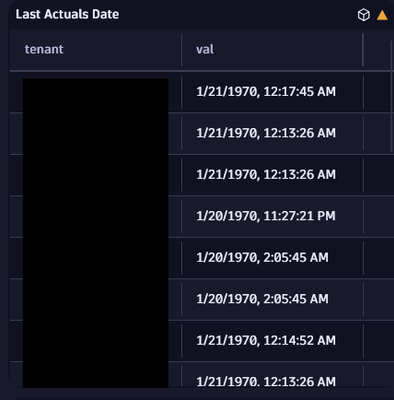Image resolution: width=394 pixels, height=400 pixels.
Task: Sort by the tenant column header
Action: (x=44, y=49)
